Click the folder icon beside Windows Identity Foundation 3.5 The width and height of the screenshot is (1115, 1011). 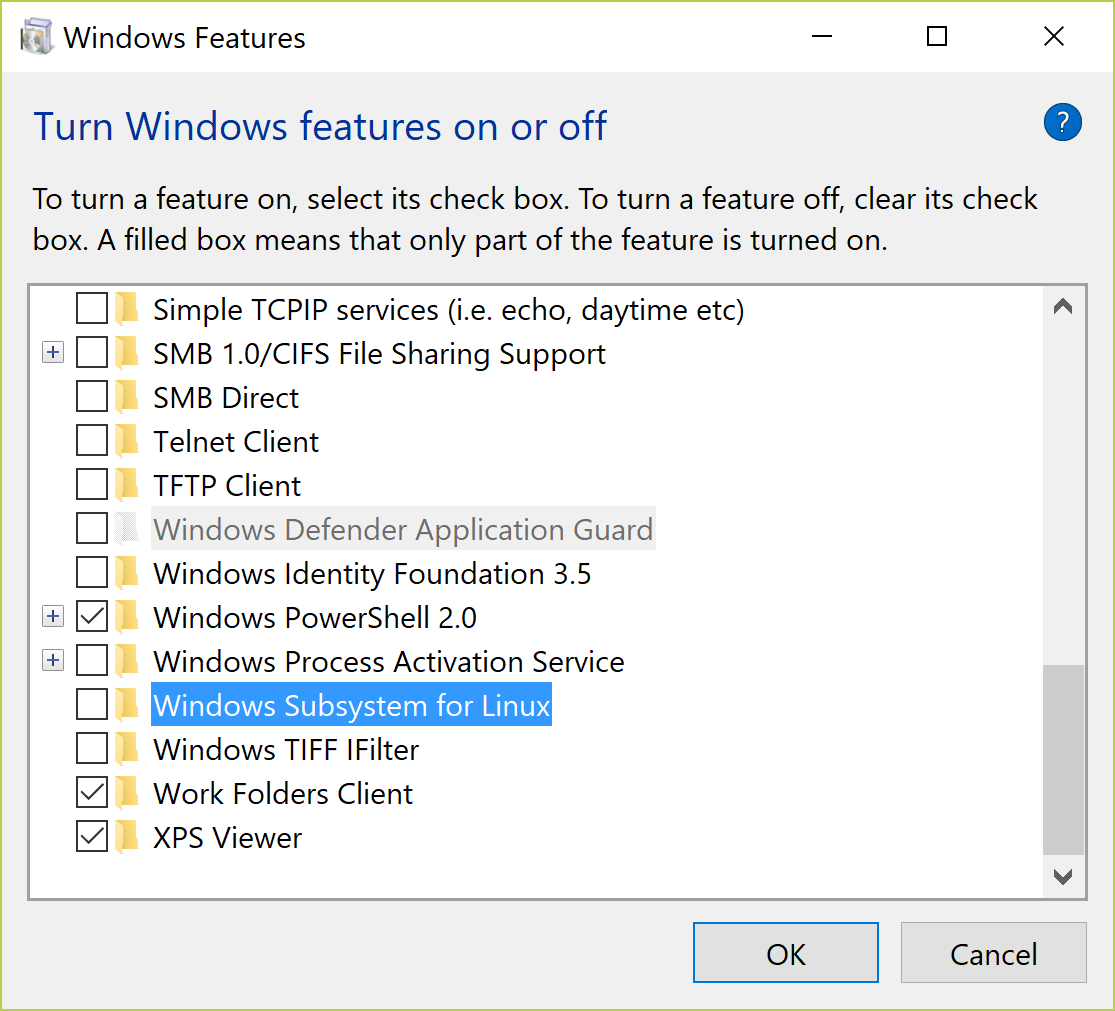click(127, 572)
